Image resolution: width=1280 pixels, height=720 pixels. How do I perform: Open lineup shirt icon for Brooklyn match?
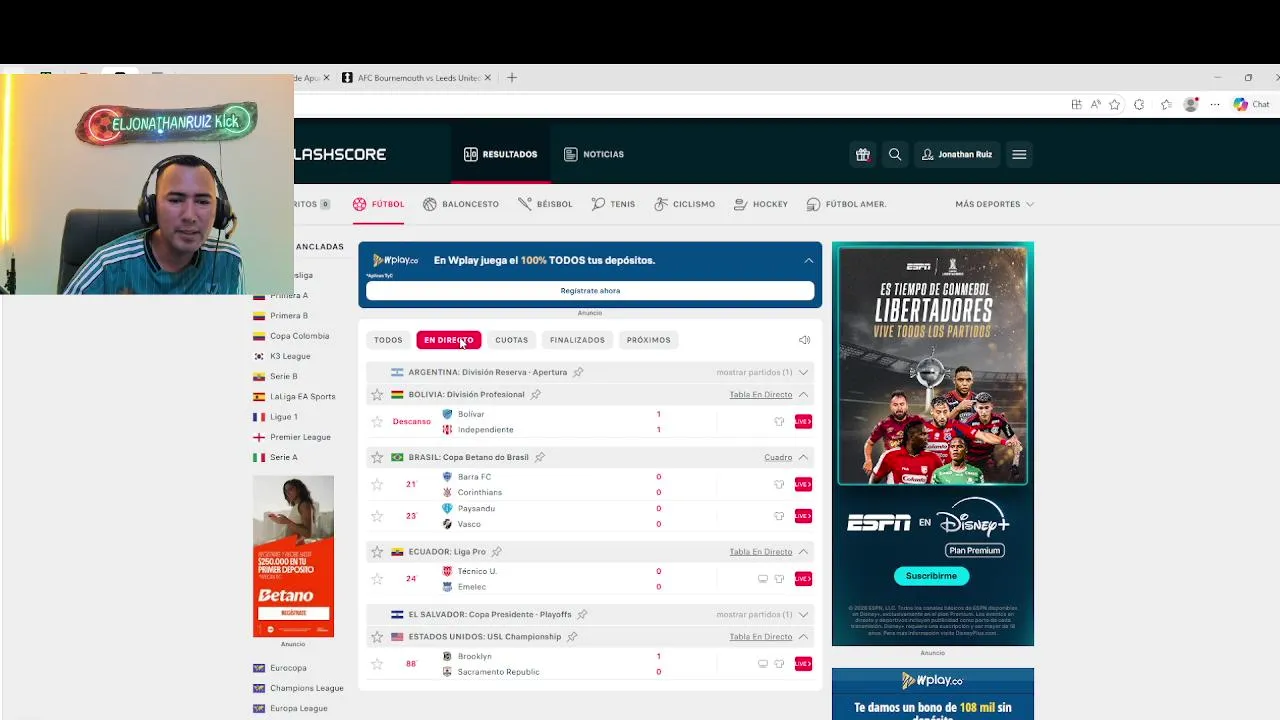[x=779, y=664]
